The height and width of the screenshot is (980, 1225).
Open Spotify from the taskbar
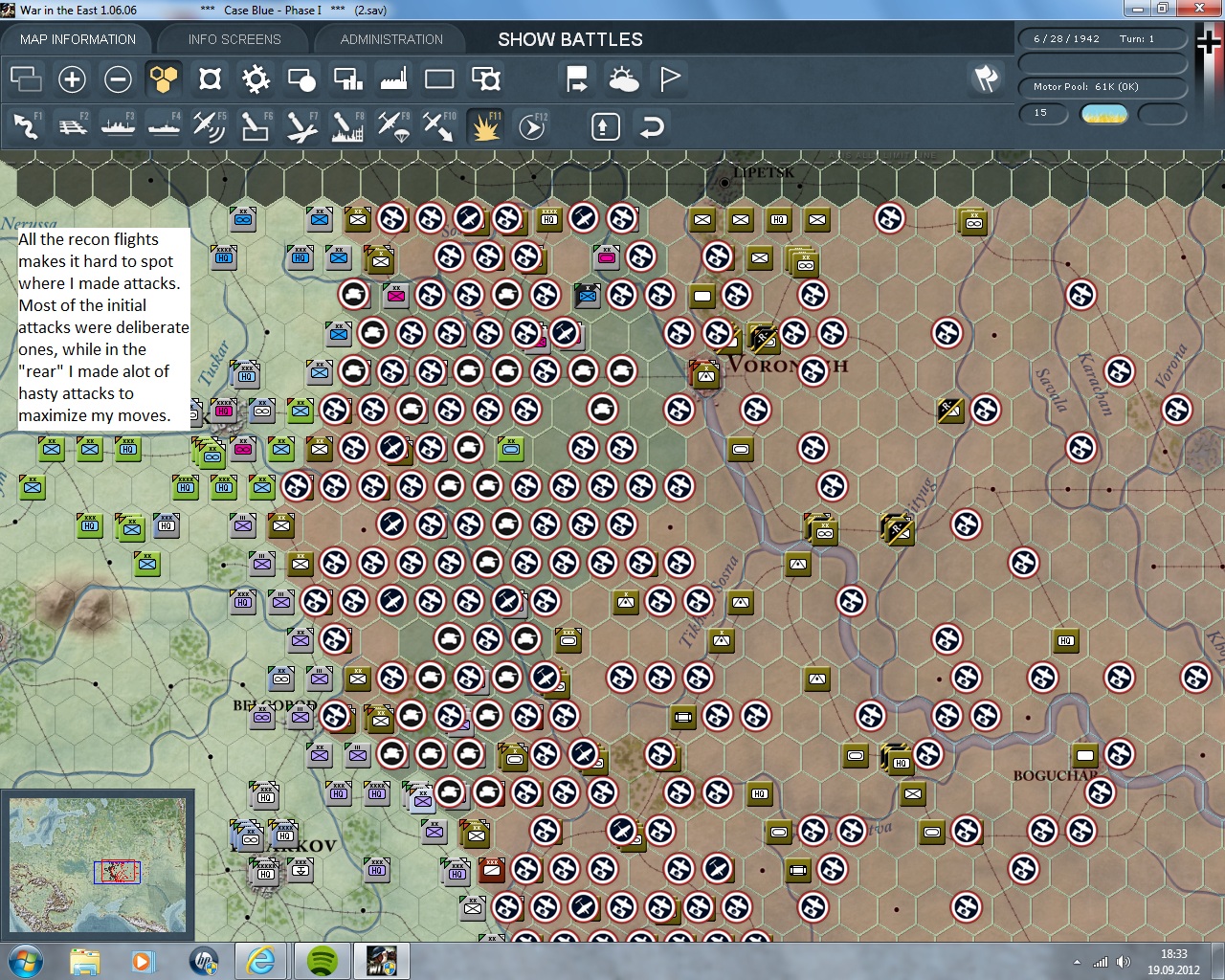322,961
